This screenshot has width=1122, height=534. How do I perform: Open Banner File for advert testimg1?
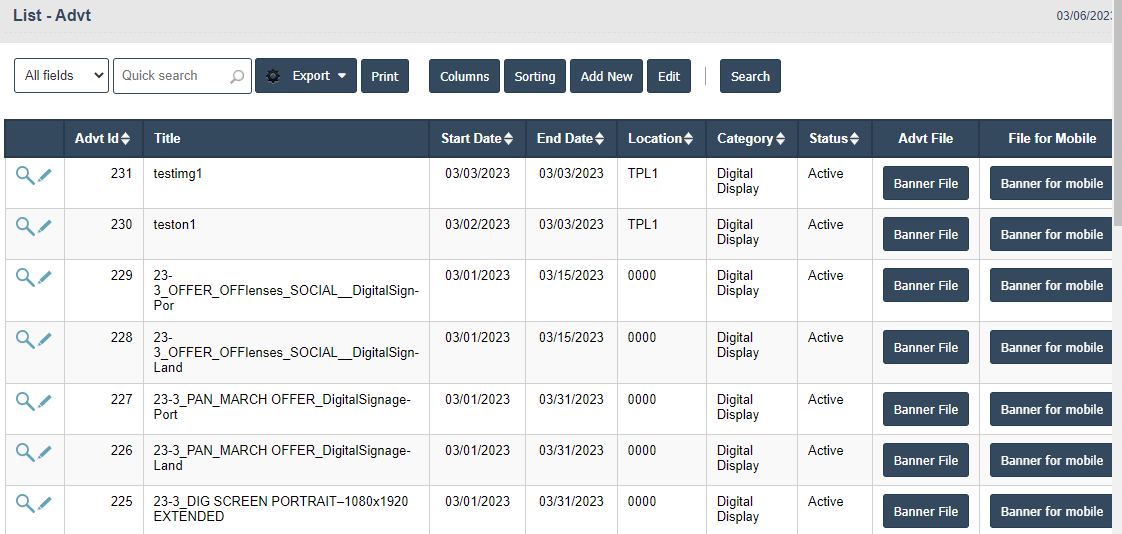click(x=925, y=184)
